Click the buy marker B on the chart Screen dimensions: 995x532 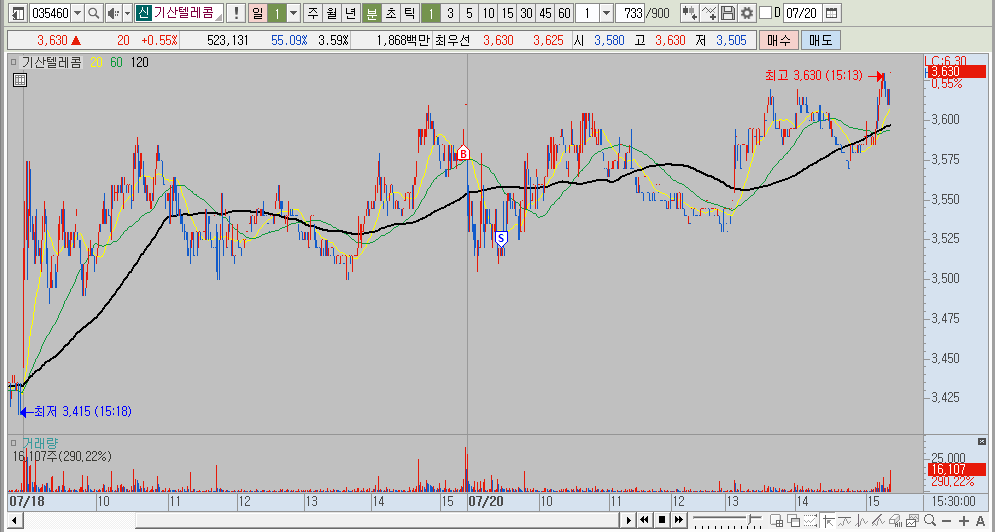click(x=463, y=153)
